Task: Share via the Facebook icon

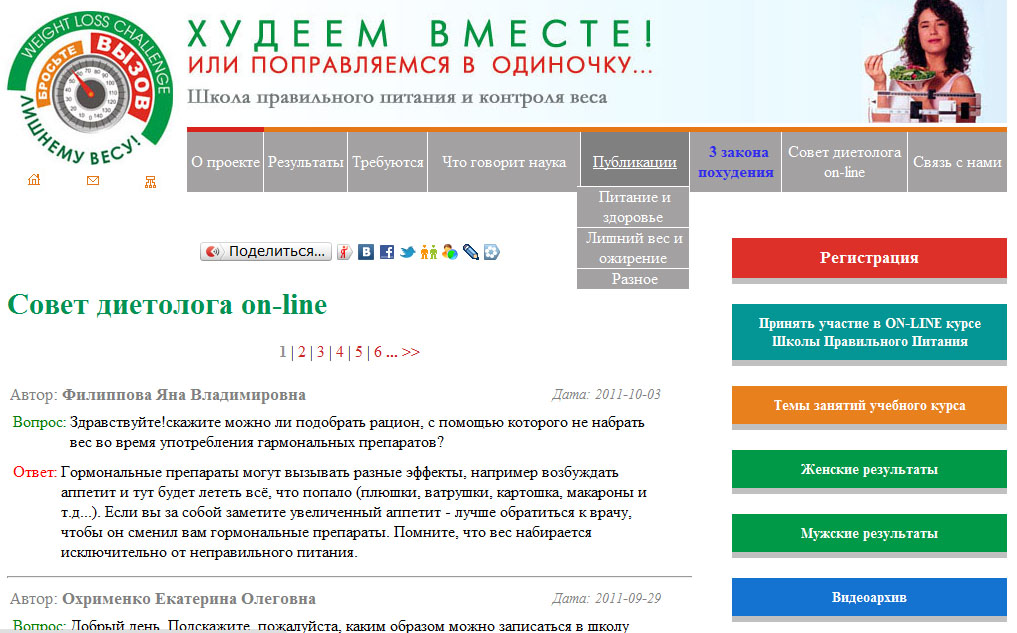Action: (387, 252)
